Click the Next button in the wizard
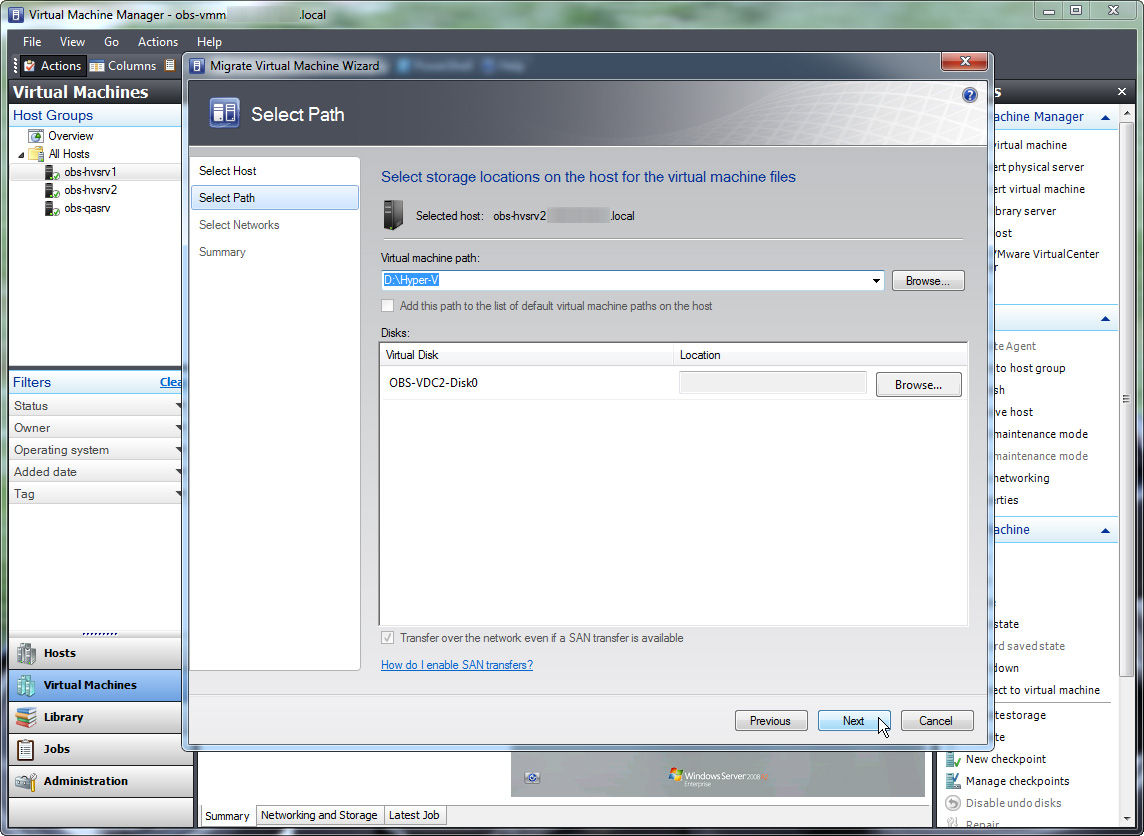 tap(853, 720)
